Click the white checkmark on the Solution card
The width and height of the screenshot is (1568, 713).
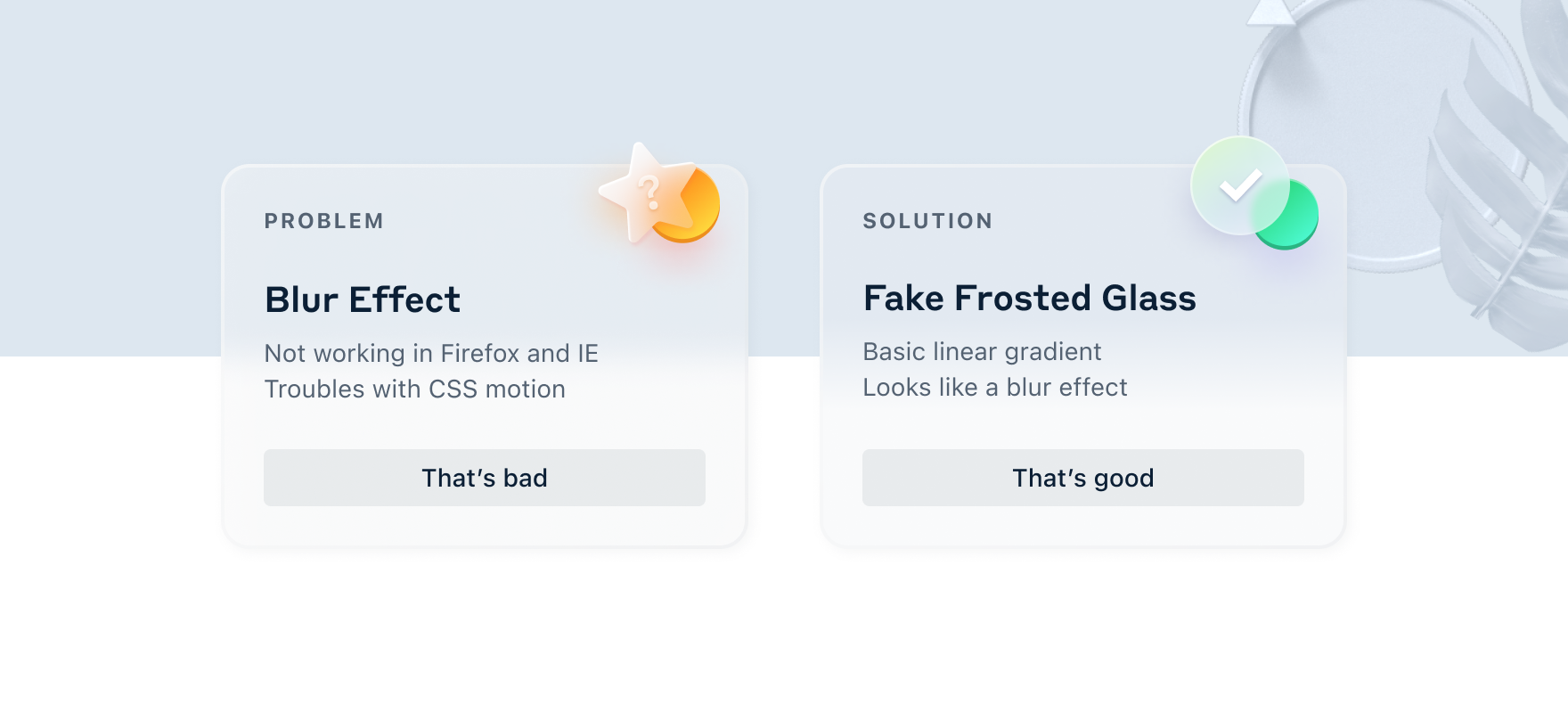pos(1240,184)
